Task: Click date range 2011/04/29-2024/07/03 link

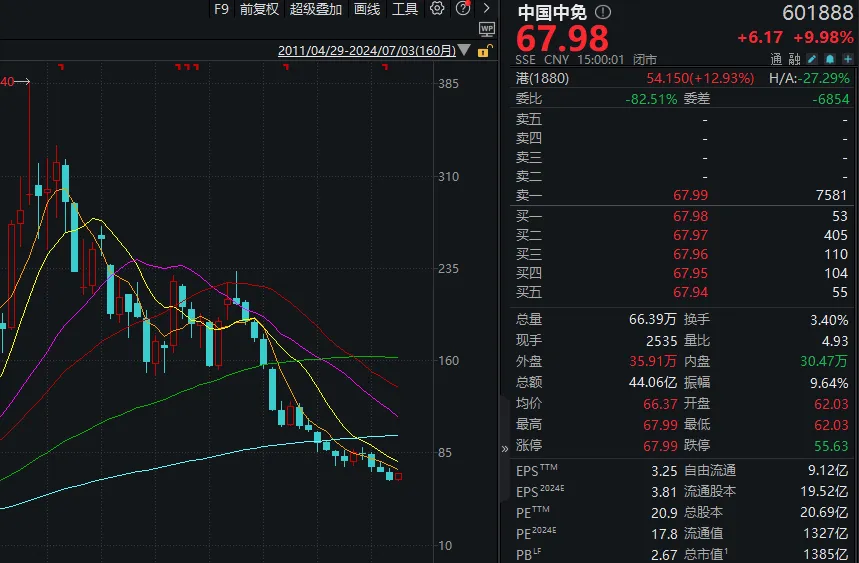Action: [366, 50]
